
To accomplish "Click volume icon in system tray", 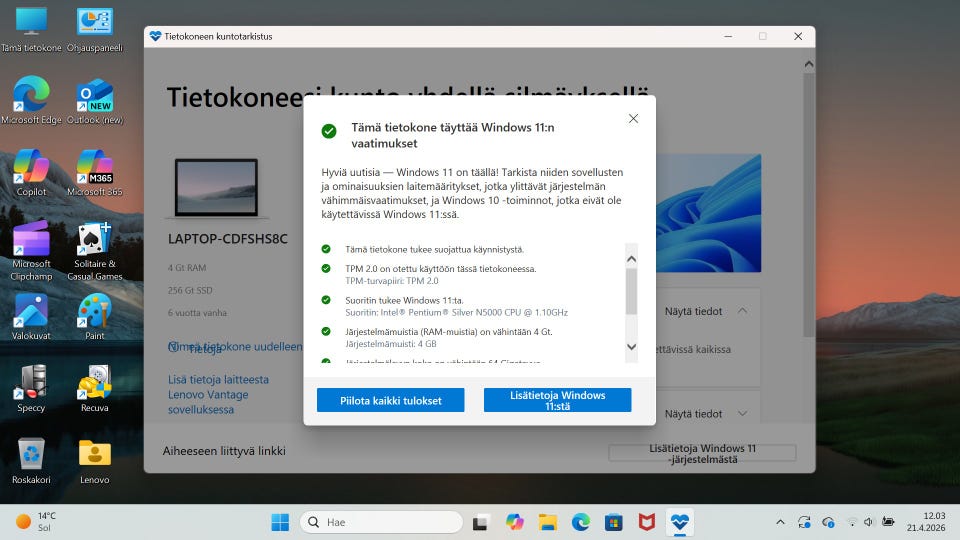I will point(868,522).
